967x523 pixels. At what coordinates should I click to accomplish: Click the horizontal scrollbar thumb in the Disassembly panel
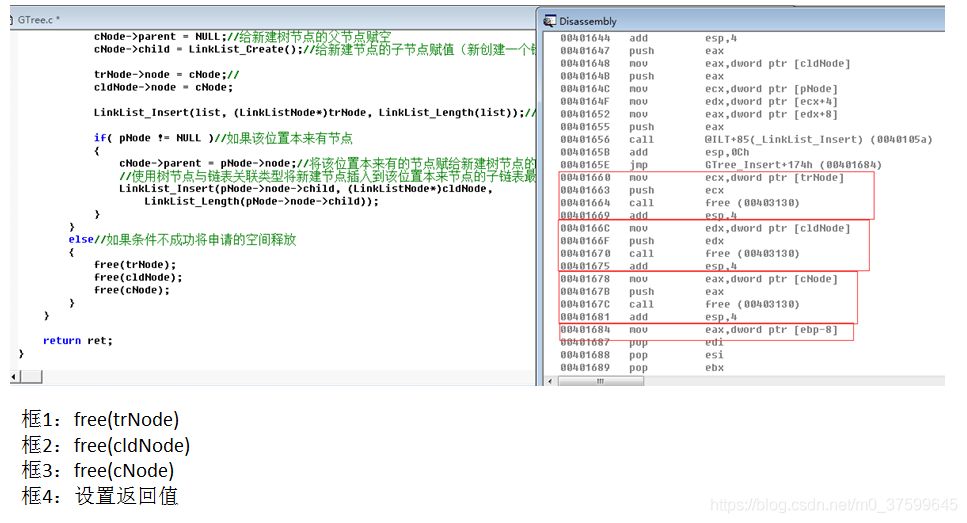click(x=601, y=381)
